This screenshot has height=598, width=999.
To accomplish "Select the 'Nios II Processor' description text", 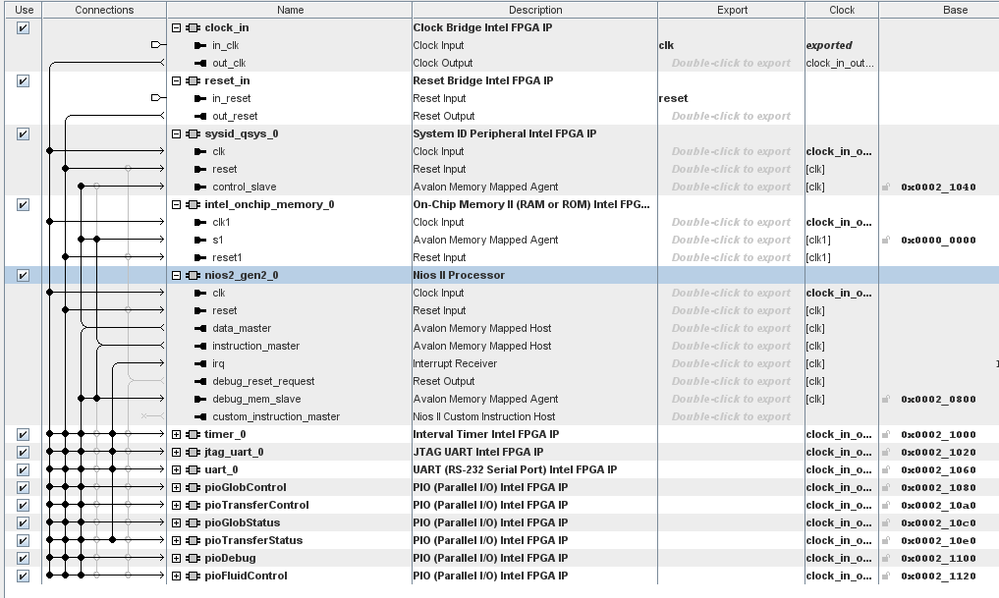I will [459, 275].
